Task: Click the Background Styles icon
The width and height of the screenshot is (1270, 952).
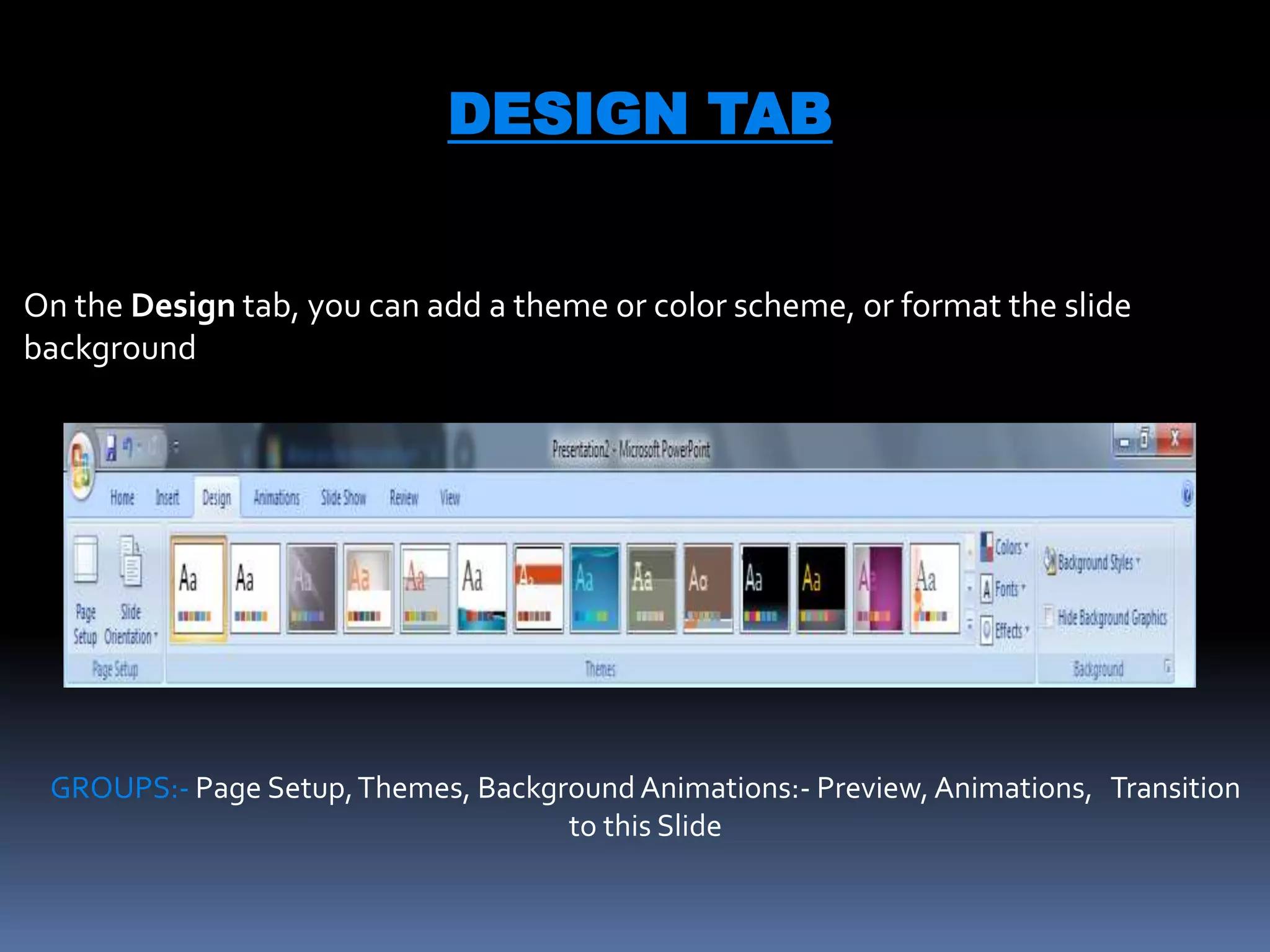Action: (x=1050, y=562)
